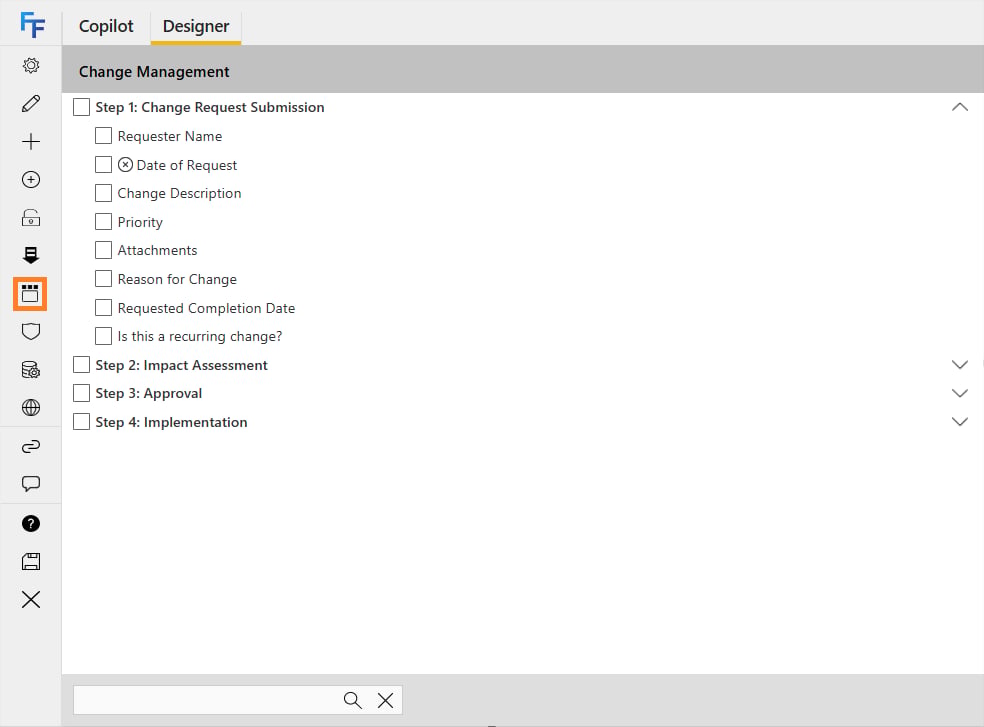
Task: Expand Step 4 Implementation chevron
Action: (x=960, y=421)
